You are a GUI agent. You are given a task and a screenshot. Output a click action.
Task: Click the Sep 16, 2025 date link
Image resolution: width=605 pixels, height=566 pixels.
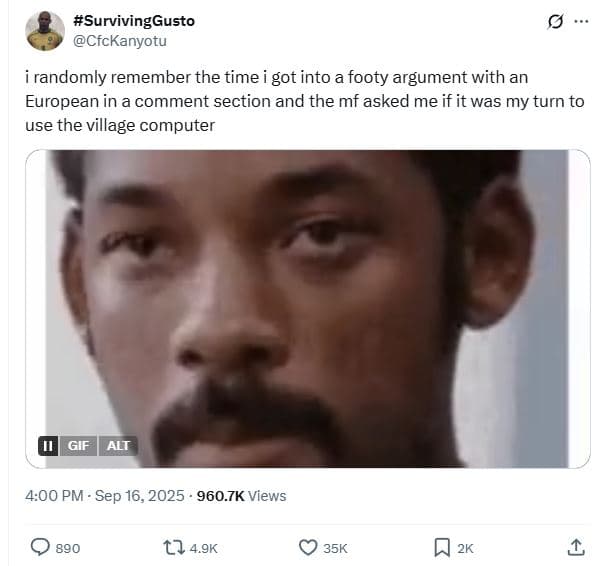(140, 496)
